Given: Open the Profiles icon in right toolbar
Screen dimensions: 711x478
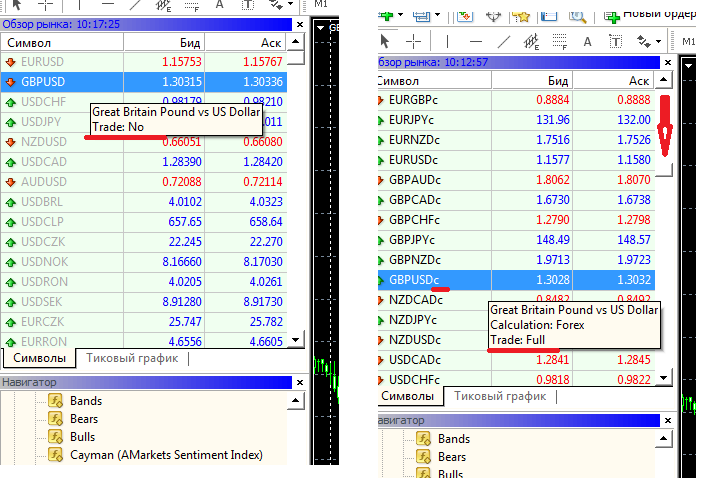Looking at the screenshot, I should pyautogui.click(x=421, y=16).
